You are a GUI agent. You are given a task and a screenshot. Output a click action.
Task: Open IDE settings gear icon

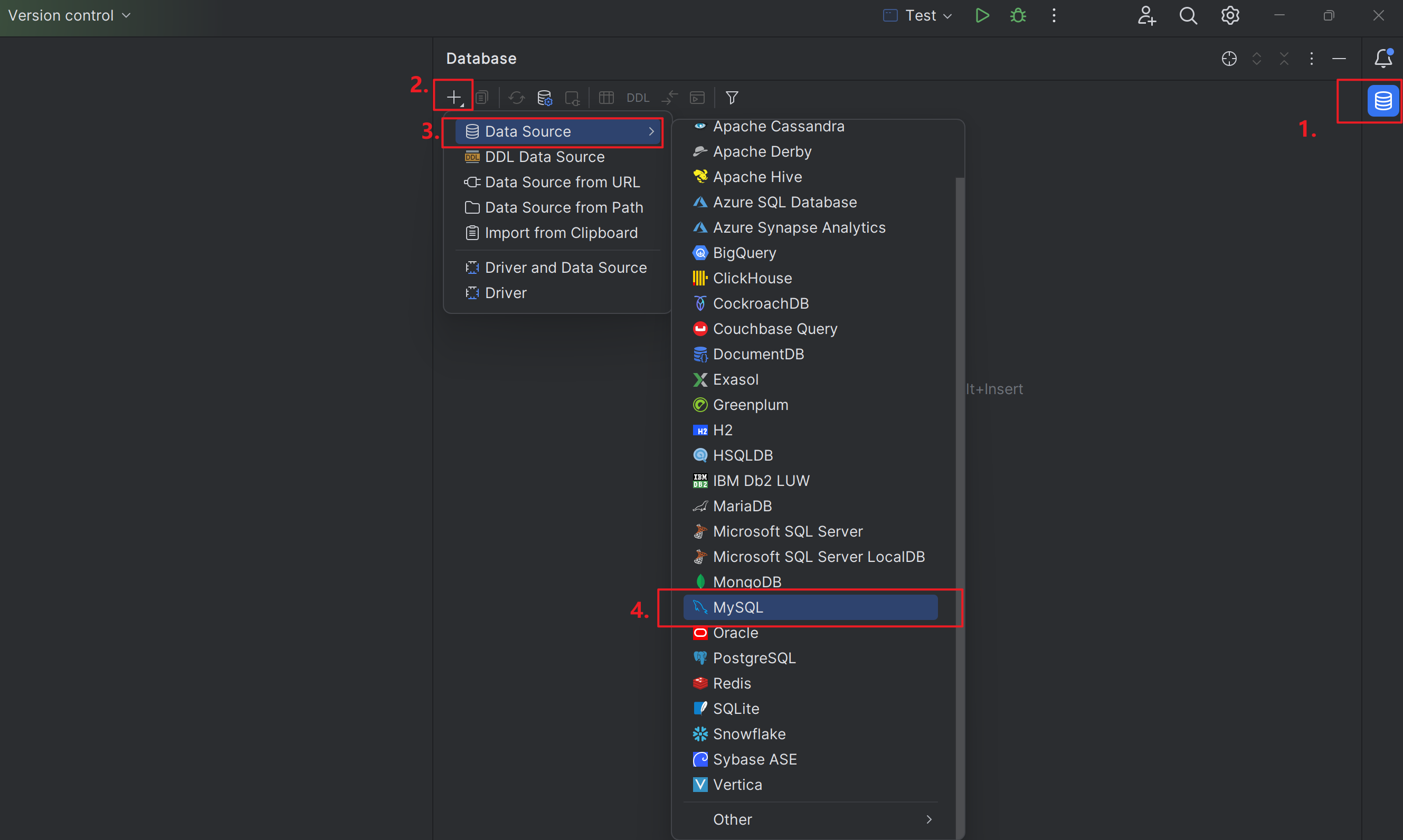(1230, 15)
